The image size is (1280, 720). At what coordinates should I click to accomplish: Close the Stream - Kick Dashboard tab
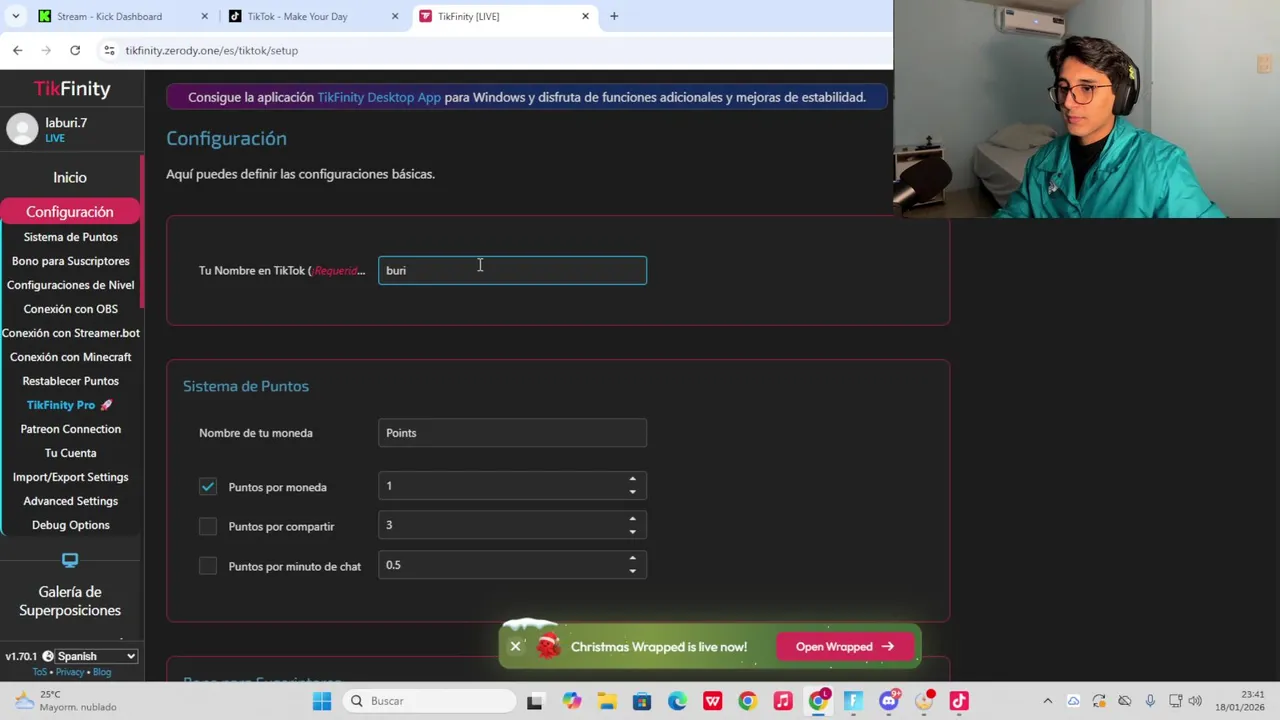coord(205,16)
